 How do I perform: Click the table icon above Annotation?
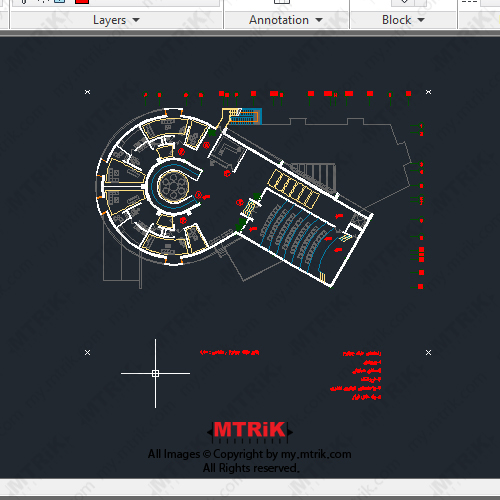coord(282,1)
